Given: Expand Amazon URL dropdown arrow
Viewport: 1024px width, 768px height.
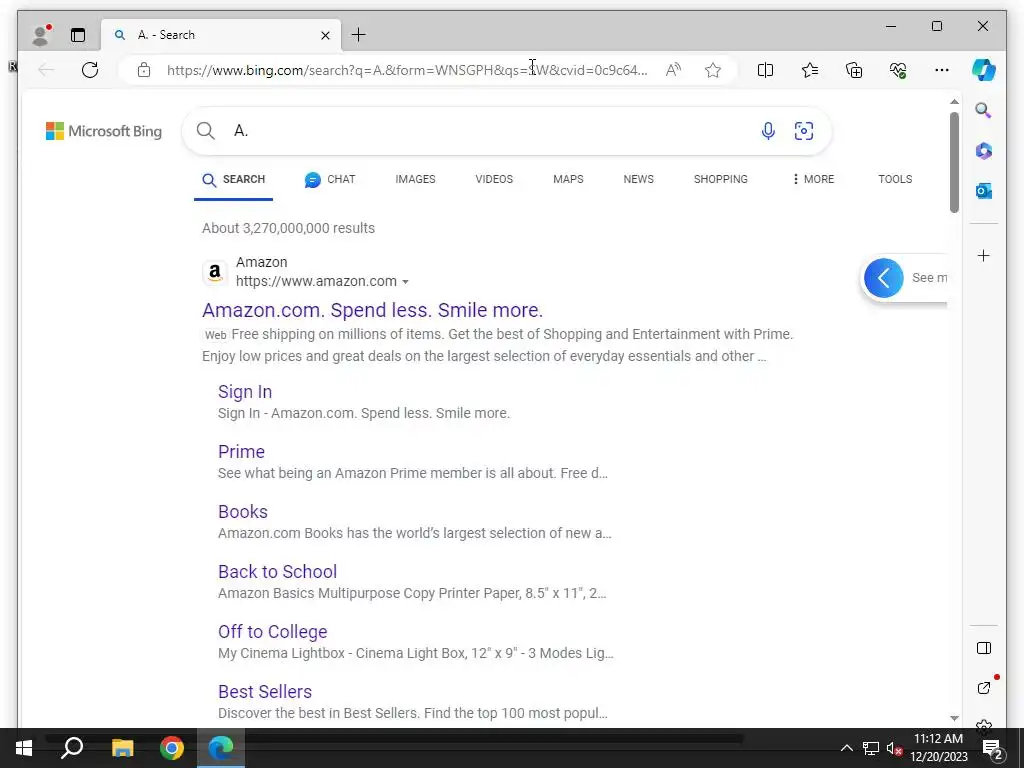Looking at the screenshot, I should (406, 282).
